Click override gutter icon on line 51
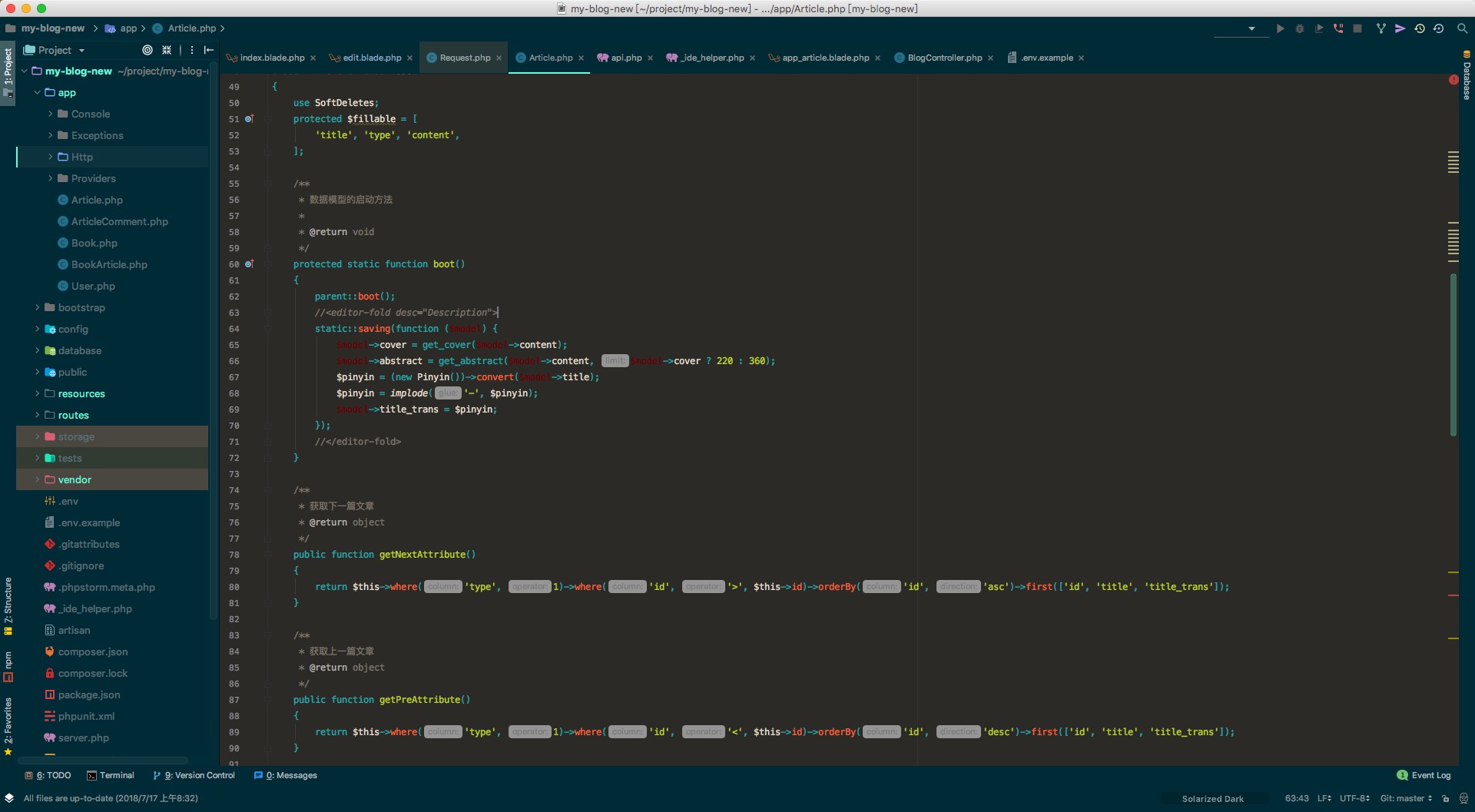Viewport: 1475px width, 812px height. point(249,119)
